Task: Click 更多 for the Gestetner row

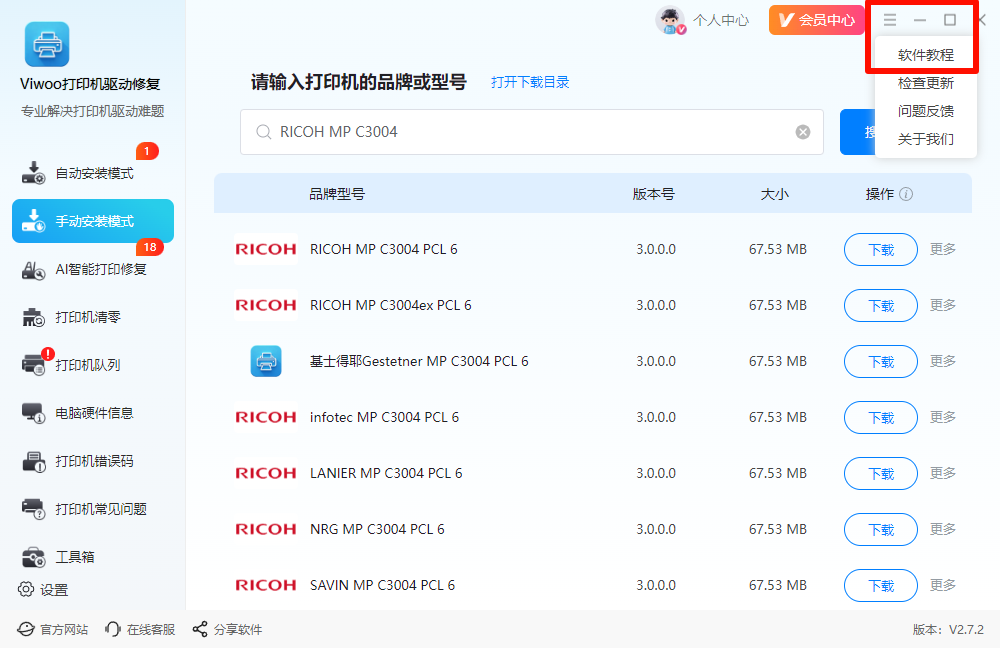Action: click(943, 361)
